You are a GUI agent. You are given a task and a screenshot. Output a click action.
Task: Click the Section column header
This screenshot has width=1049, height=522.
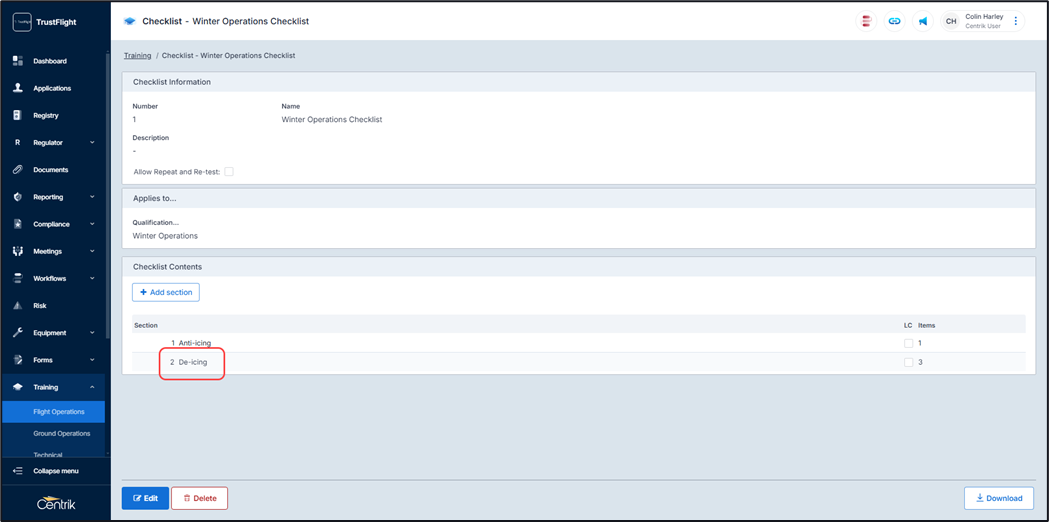pos(146,325)
